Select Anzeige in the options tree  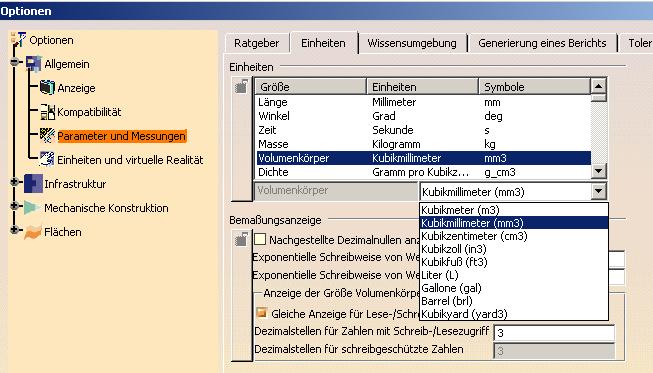(76, 88)
